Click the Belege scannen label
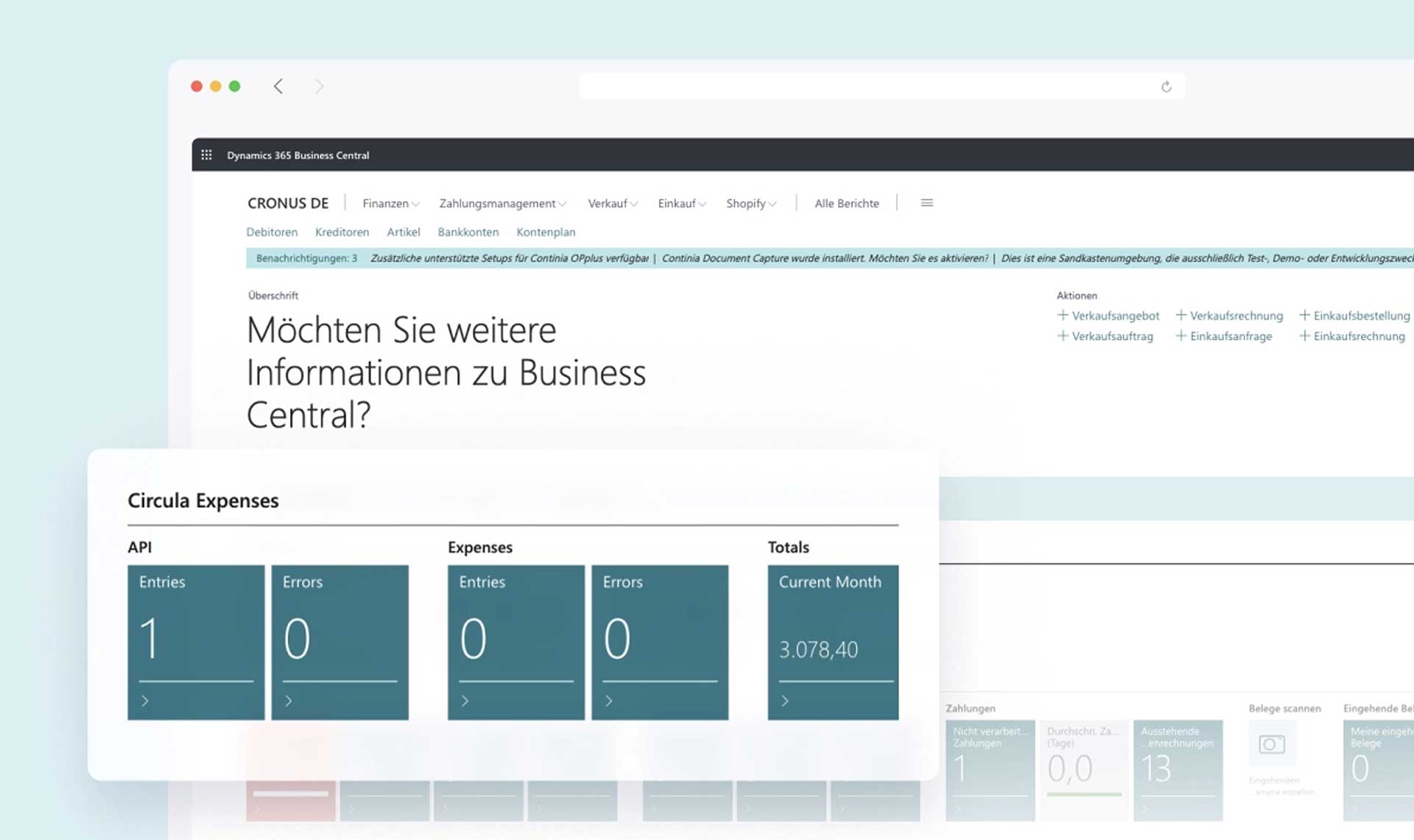 point(1284,708)
